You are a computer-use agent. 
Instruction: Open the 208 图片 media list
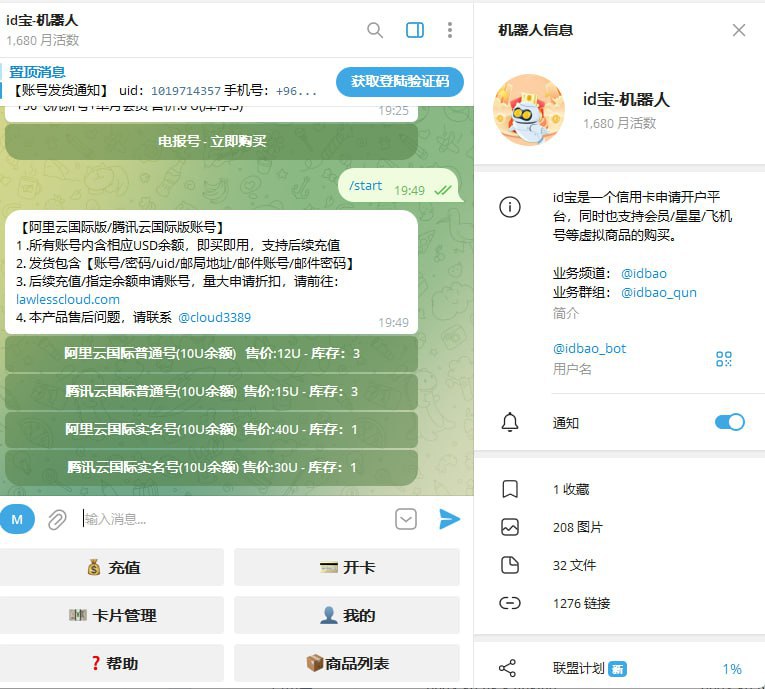pyautogui.click(x=620, y=527)
